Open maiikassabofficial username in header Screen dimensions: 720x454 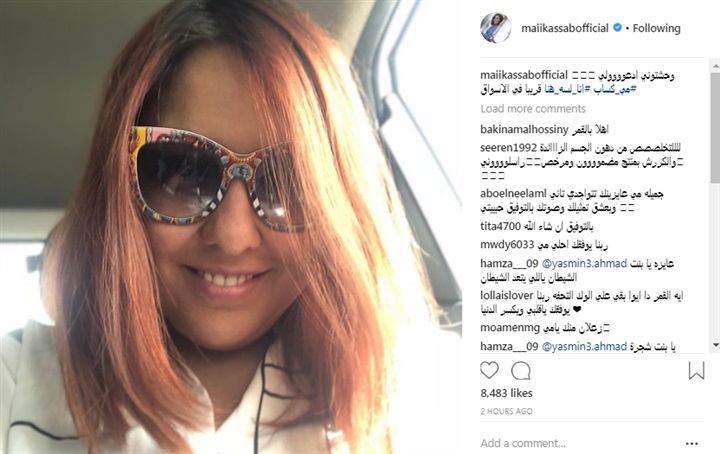coord(565,28)
